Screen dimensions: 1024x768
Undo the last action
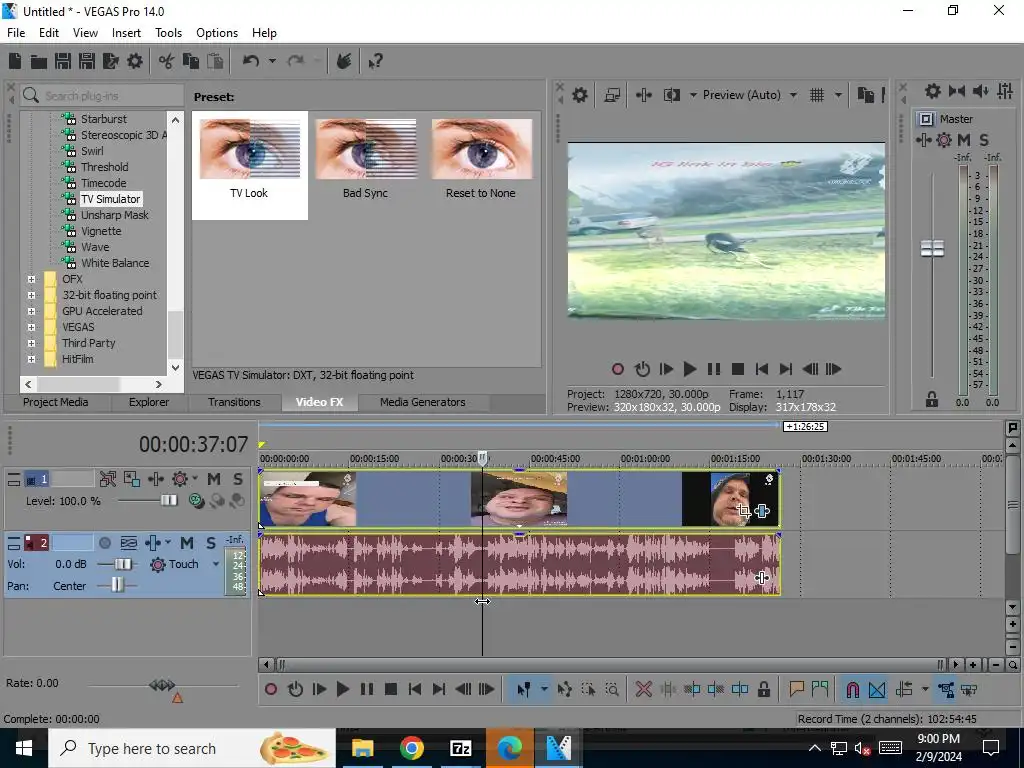(x=251, y=61)
